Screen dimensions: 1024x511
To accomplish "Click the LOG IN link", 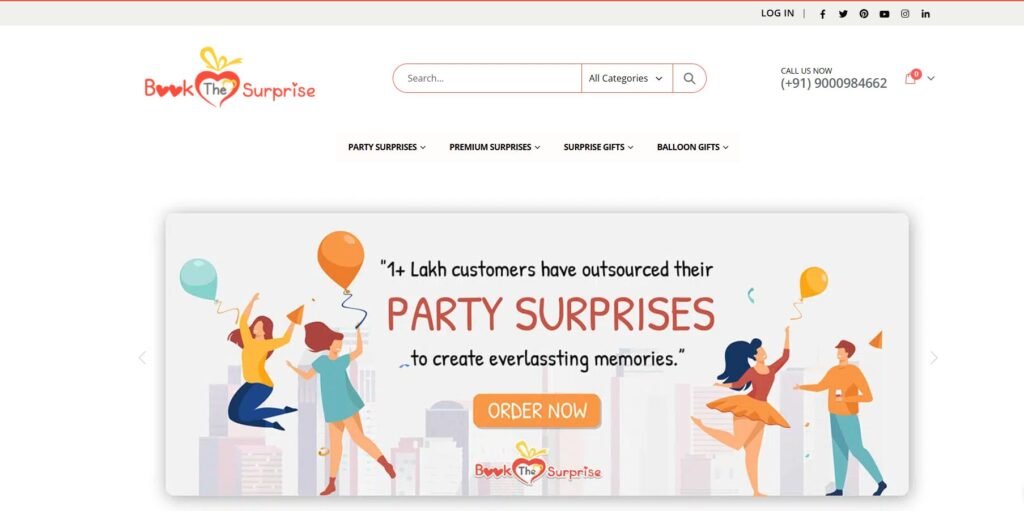I will pos(777,13).
